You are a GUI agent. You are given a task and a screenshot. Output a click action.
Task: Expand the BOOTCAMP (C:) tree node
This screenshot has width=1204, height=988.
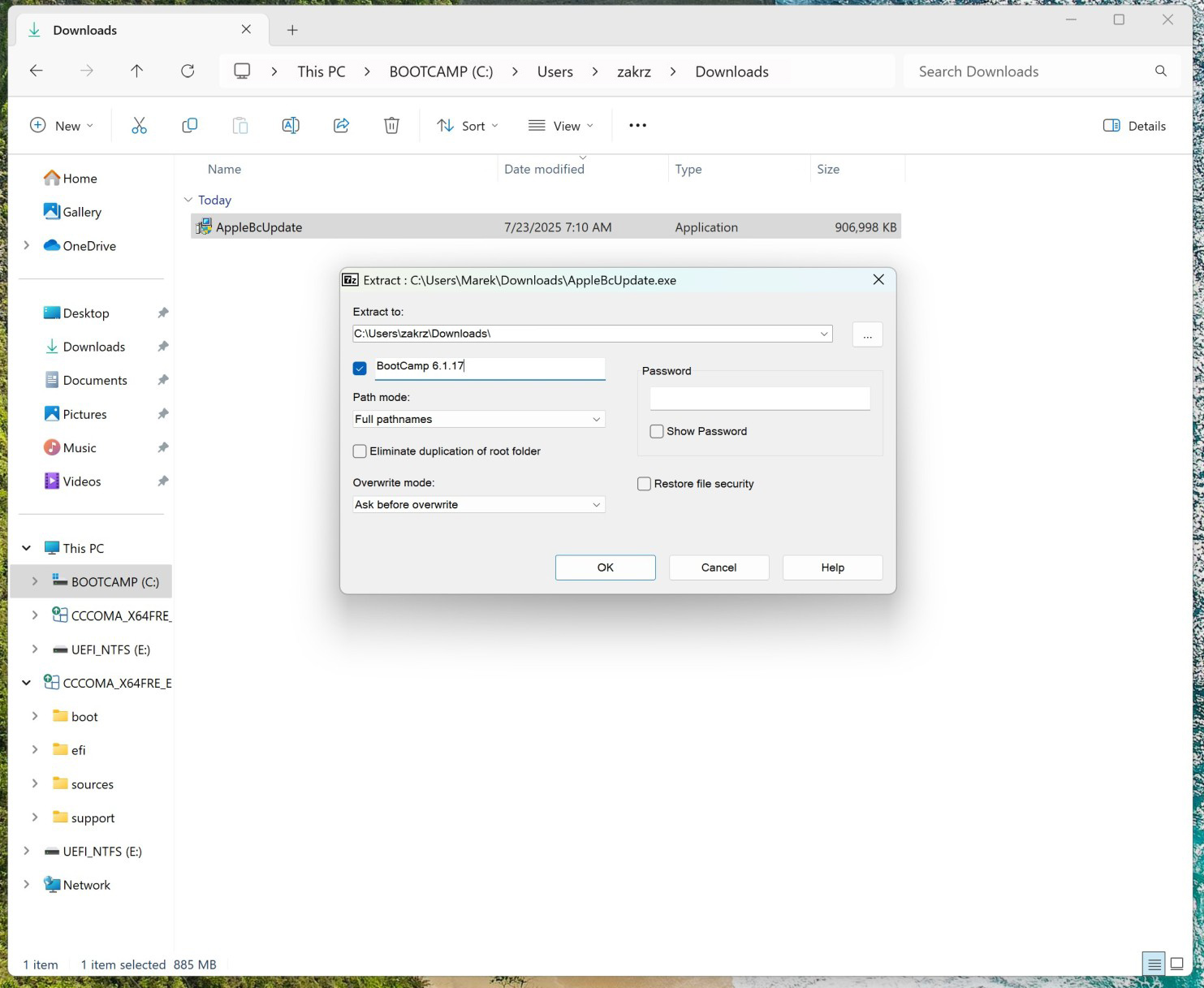(x=35, y=581)
